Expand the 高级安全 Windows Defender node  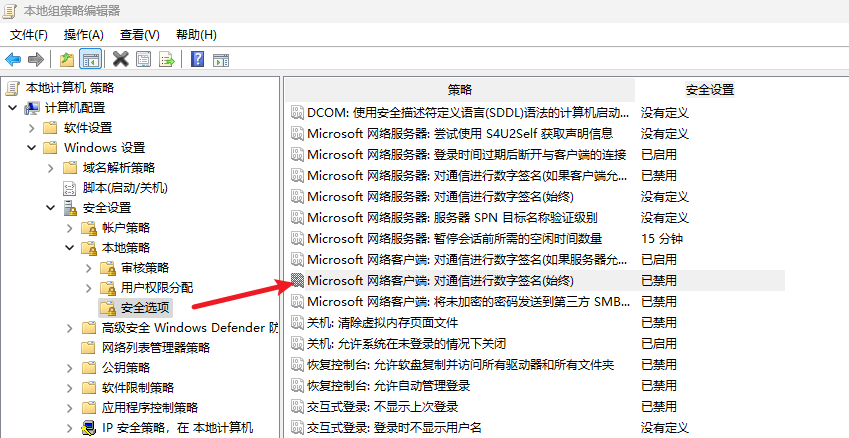pos(69,328)
